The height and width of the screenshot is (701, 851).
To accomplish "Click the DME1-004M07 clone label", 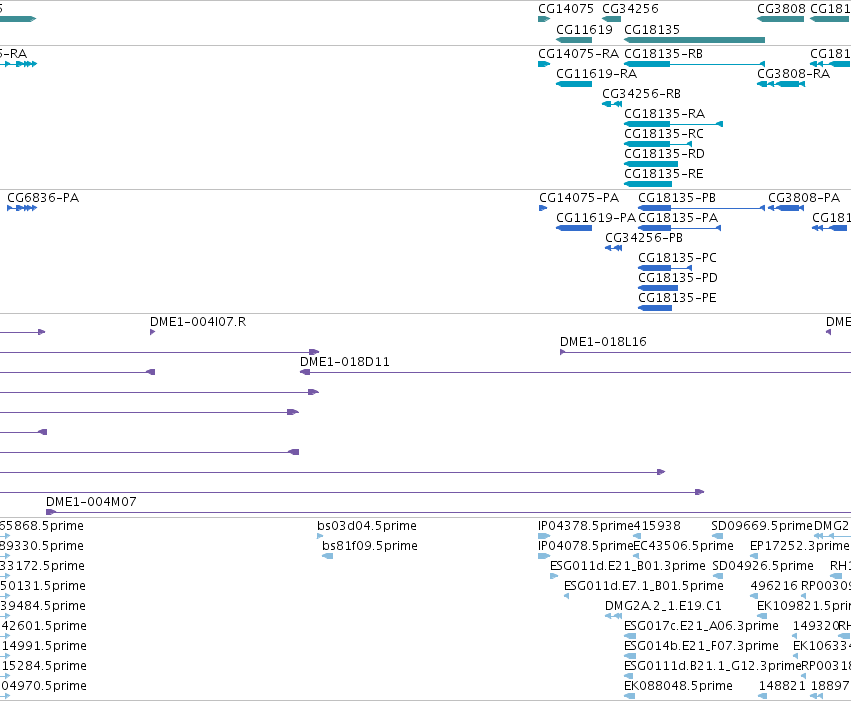I will coord(91,502).
